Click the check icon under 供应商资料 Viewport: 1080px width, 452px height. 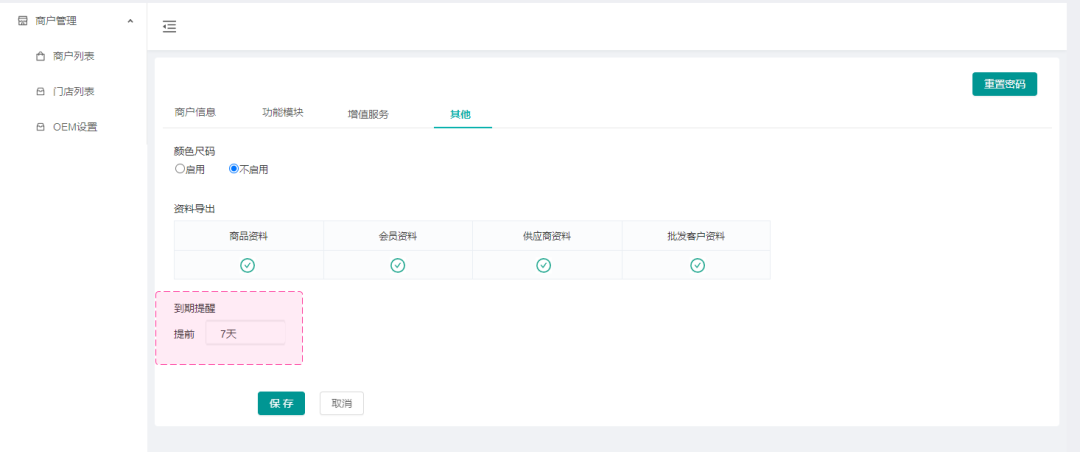coord(544,265)
